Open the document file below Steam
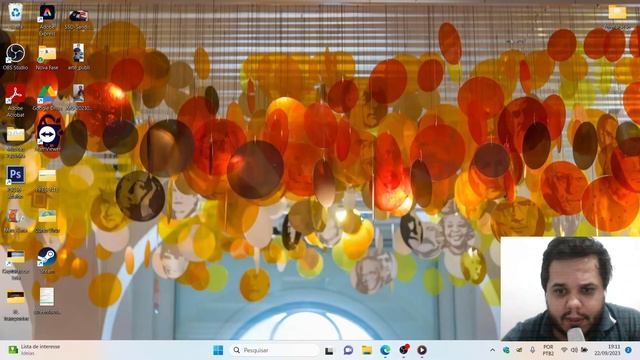This screenshot has width=640, height=360. coord(47,297)
